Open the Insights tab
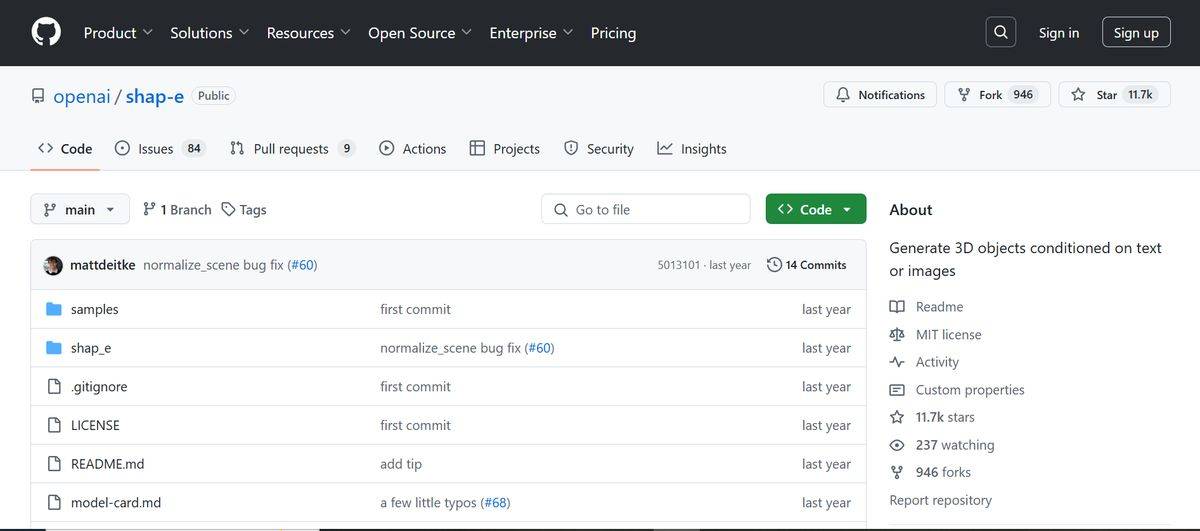This screenshot has width=1200, height=531. (x=692, y=148)
